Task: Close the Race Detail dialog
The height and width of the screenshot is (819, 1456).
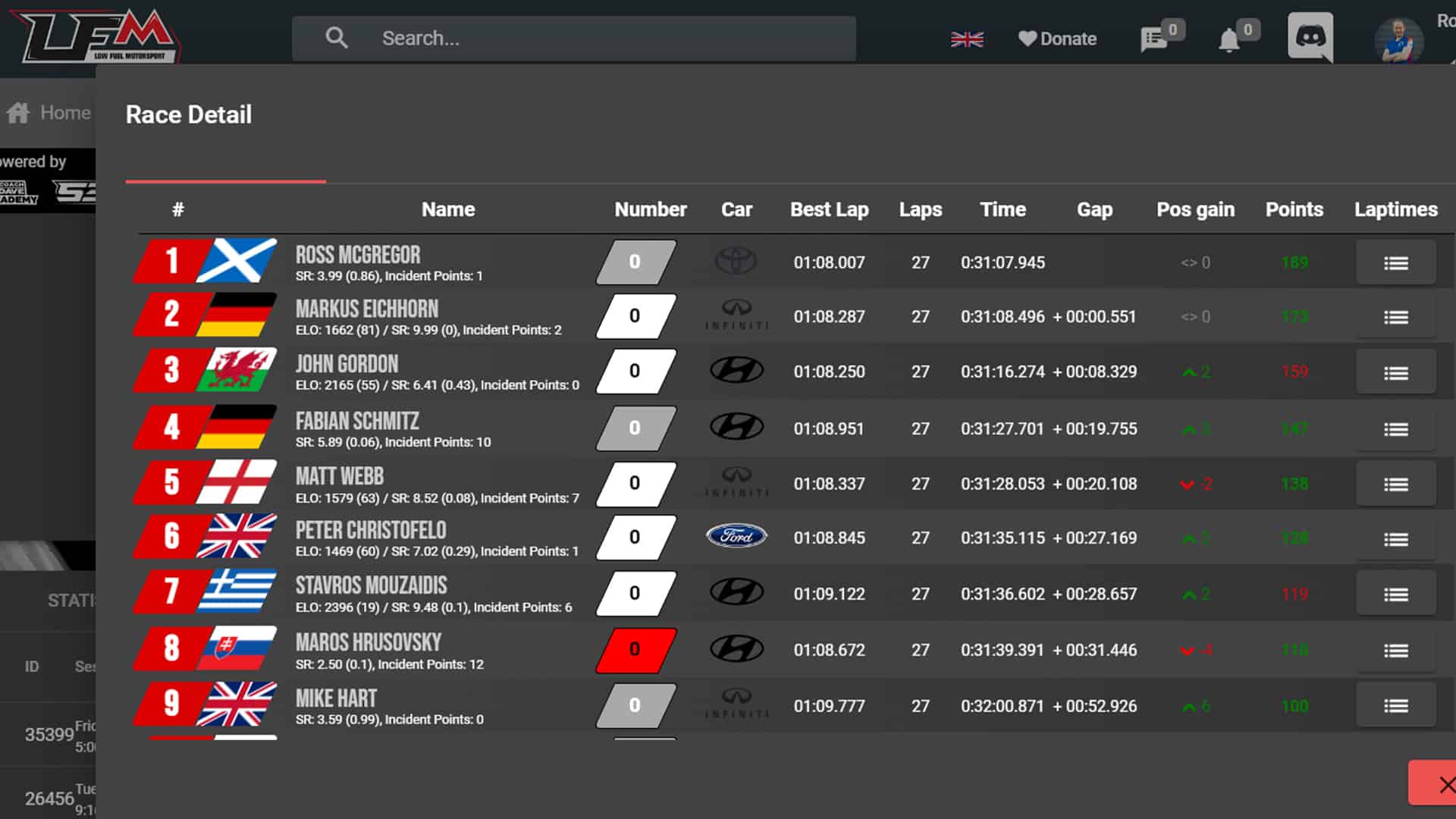Action: pyautogui.click(x=1441, y=783)
